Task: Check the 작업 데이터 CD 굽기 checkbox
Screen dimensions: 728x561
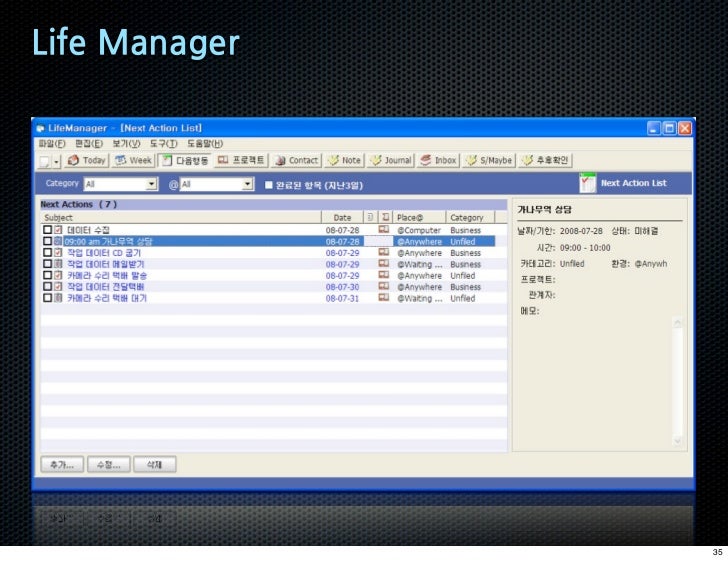Action: [47, 253]
